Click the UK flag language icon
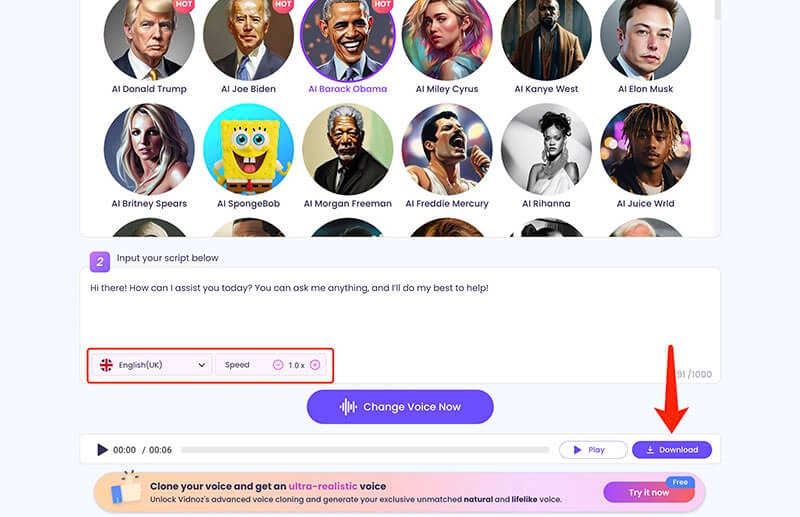800x517 pixels. (x=106, y=365)
